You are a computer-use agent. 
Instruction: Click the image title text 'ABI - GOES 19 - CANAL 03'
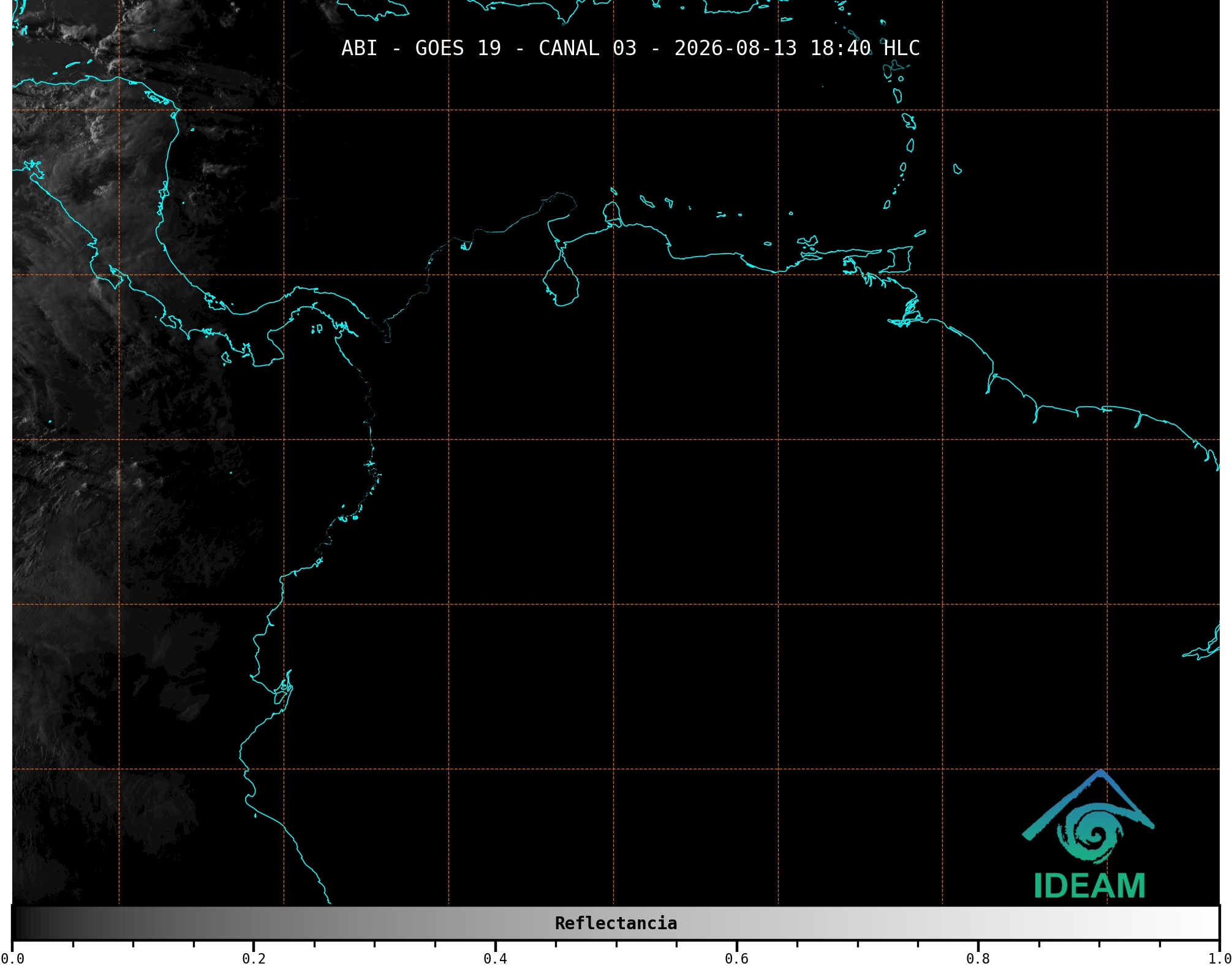pyautogui.click(x=489, y=48)
